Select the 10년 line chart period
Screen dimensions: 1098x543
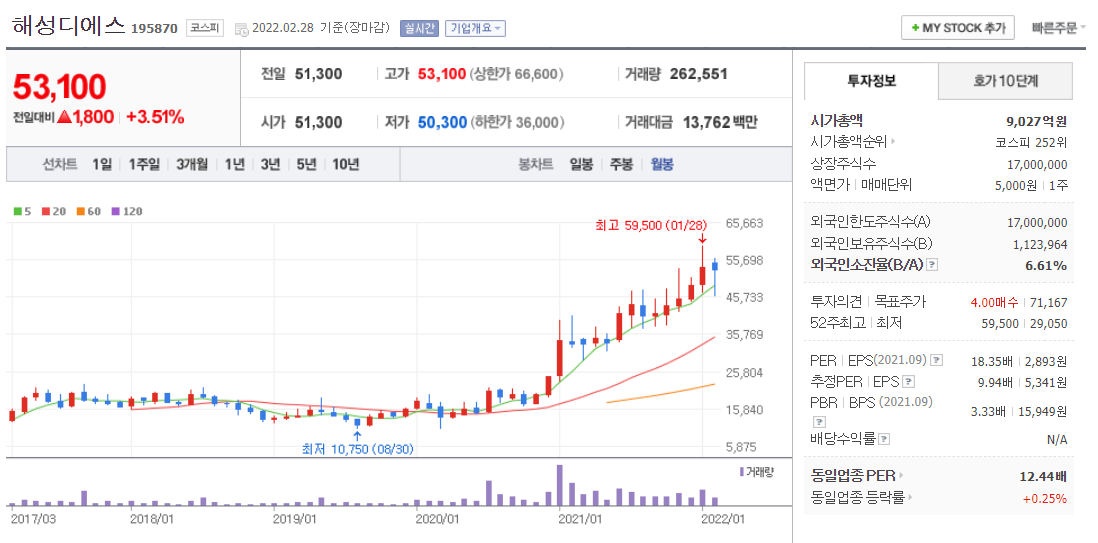point(345,165)
